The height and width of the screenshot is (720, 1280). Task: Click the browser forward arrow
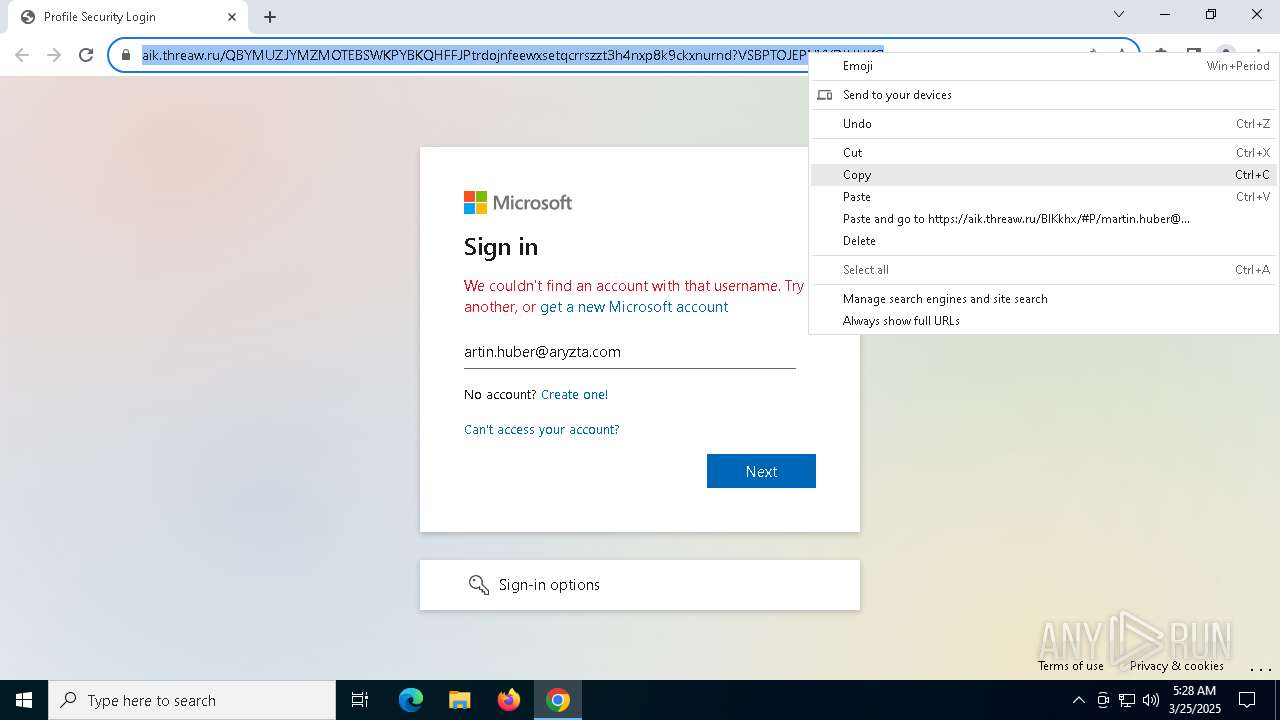tap(54, 55)
